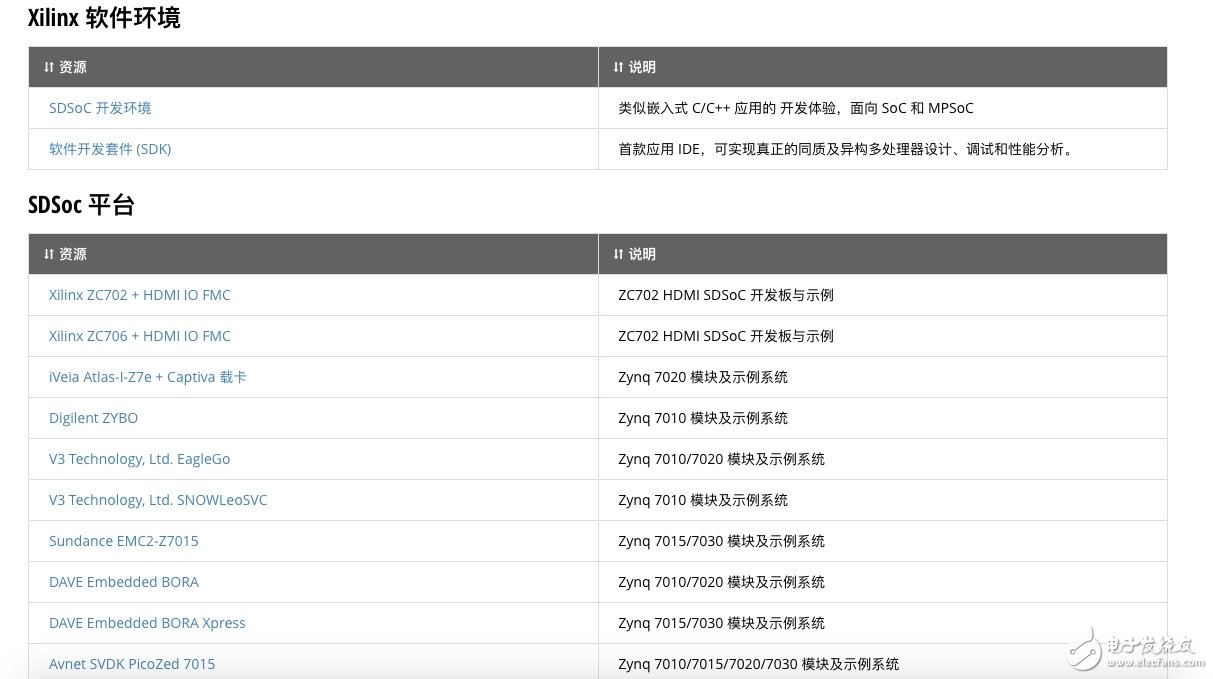Screen dimensions: 1213x679
Task: Go to the Digilent ZYBO page
Action: pyautogui.click(x=94, y=418)
